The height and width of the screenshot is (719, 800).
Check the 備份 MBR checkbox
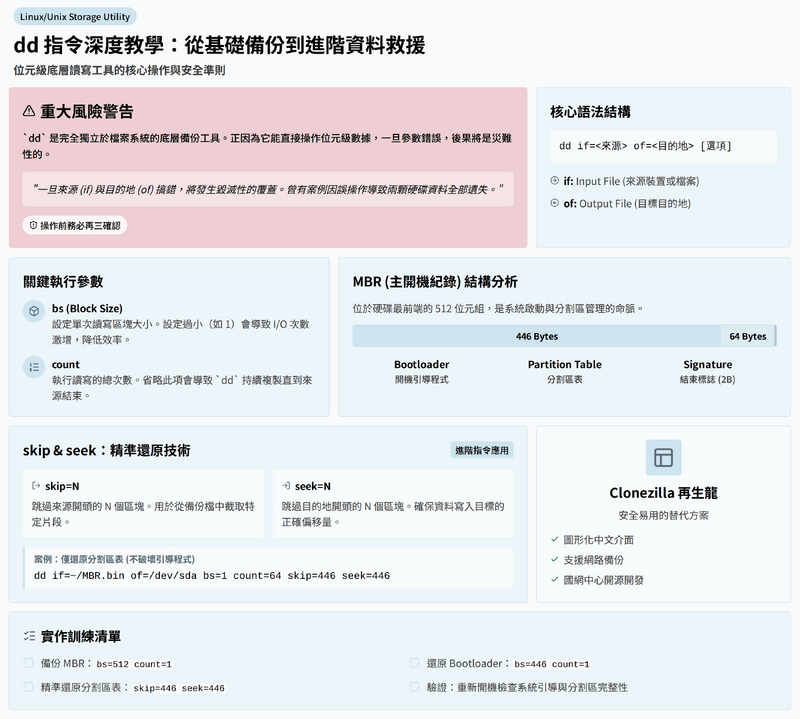pos(28,663)
